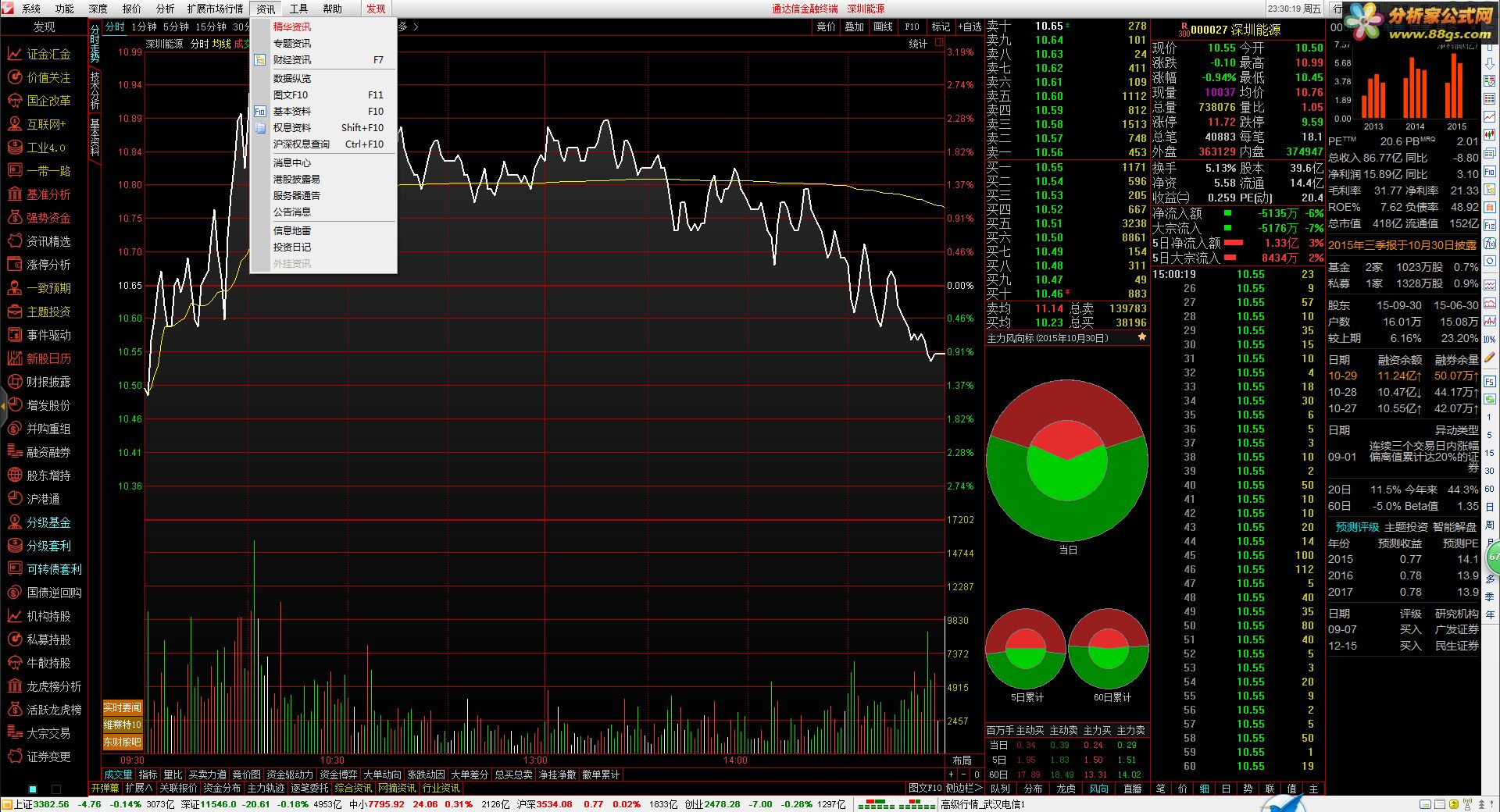Screen dimensions: 1500x812
Task: Open 基准分析 in the left sidebar
Action: point(39,194)
